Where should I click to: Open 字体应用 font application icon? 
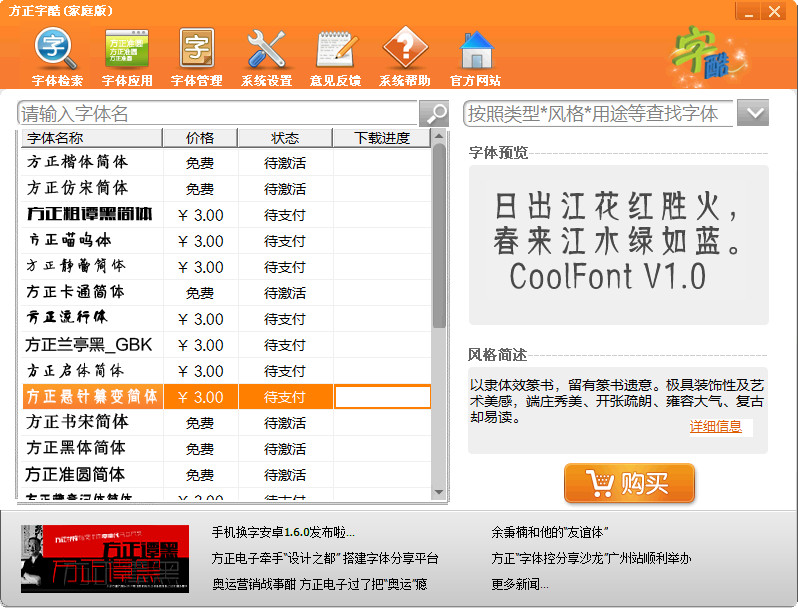click(127, 58)
